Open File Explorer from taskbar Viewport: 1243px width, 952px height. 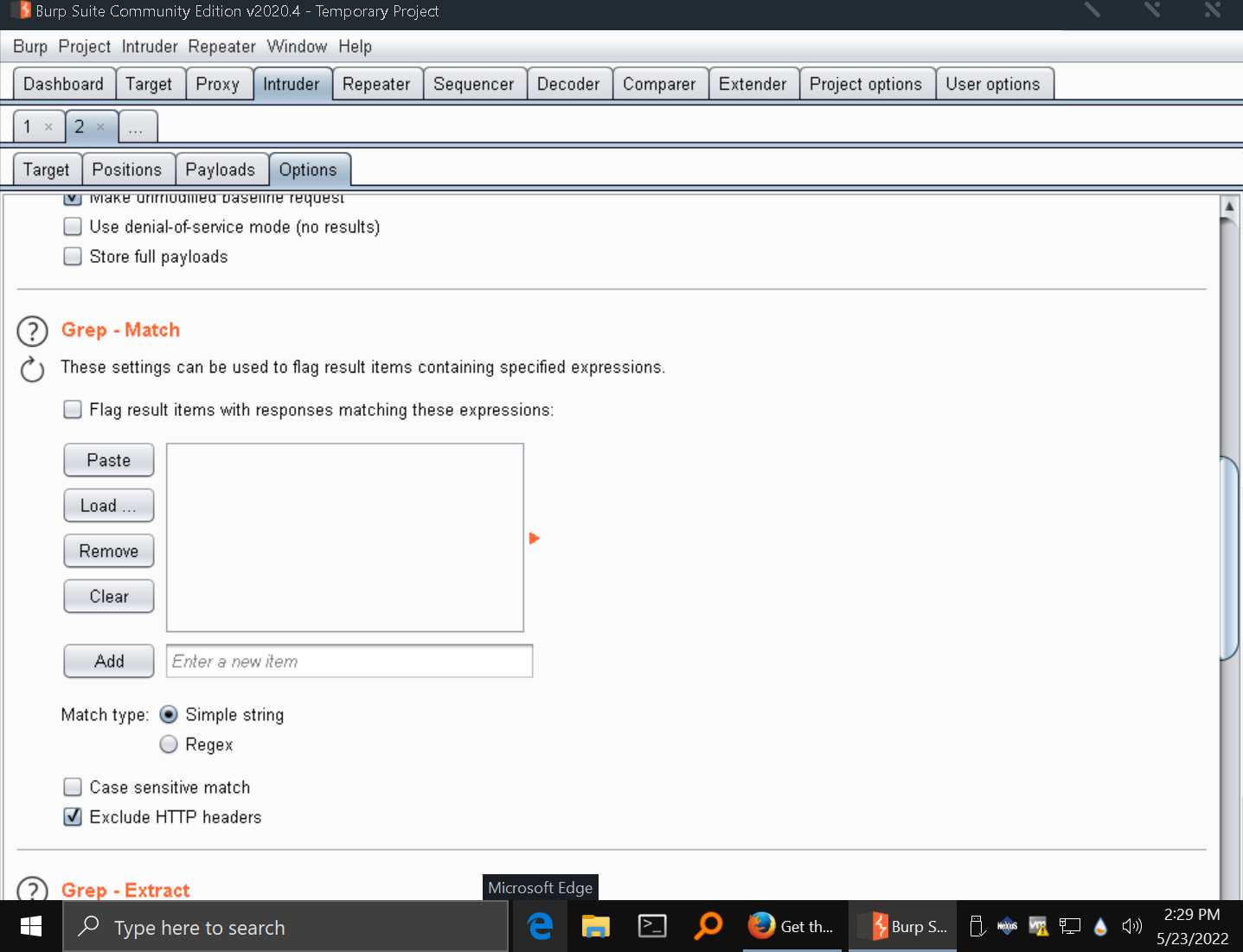pos(595,926)
